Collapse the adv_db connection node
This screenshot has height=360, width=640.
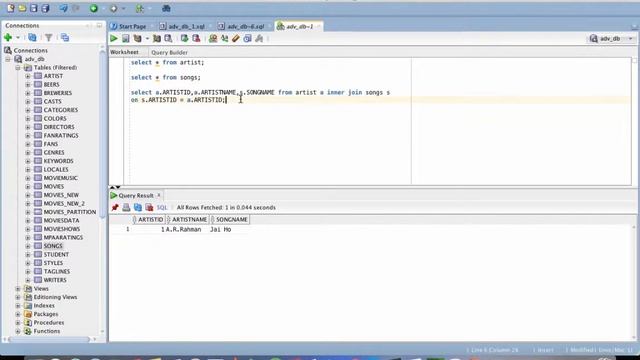8,59
